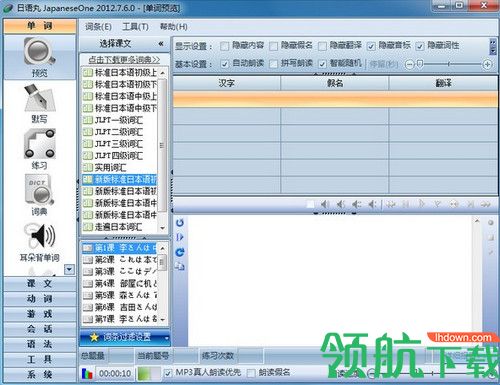500x385 pixels.
Task: Enable 拼写朗读 checkbox
Action: point(273,64)
